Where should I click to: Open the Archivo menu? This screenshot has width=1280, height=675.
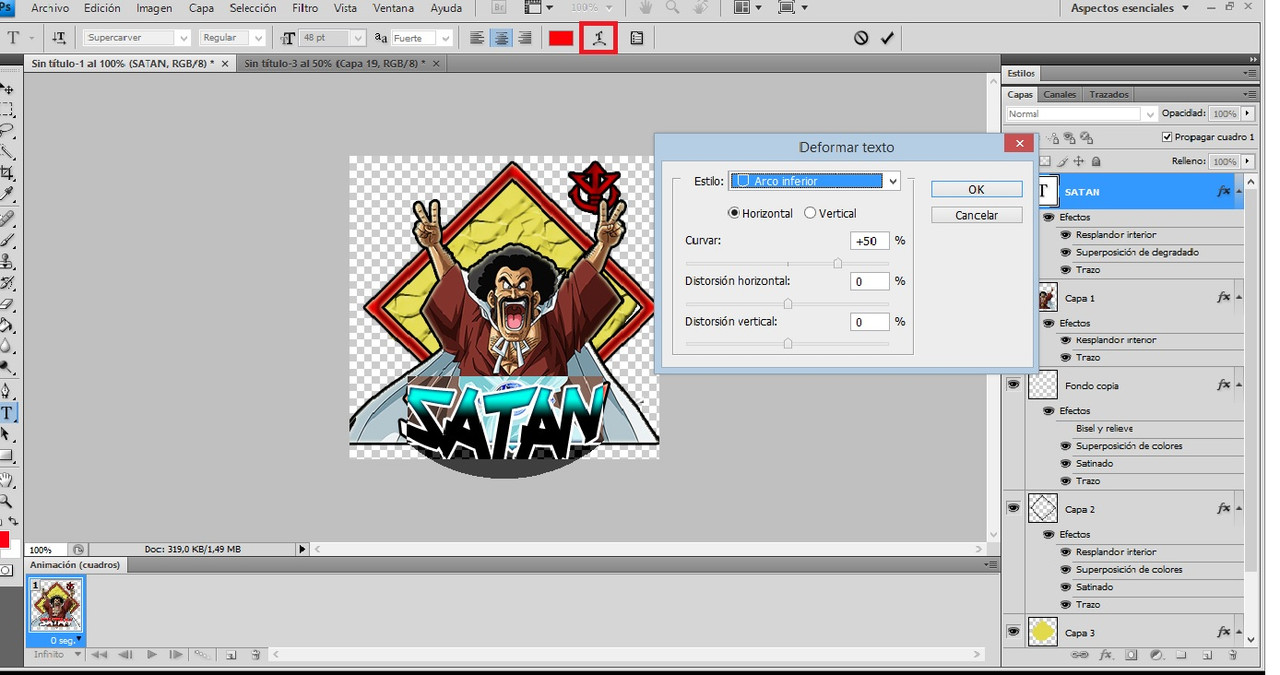[x=50, y=8]
